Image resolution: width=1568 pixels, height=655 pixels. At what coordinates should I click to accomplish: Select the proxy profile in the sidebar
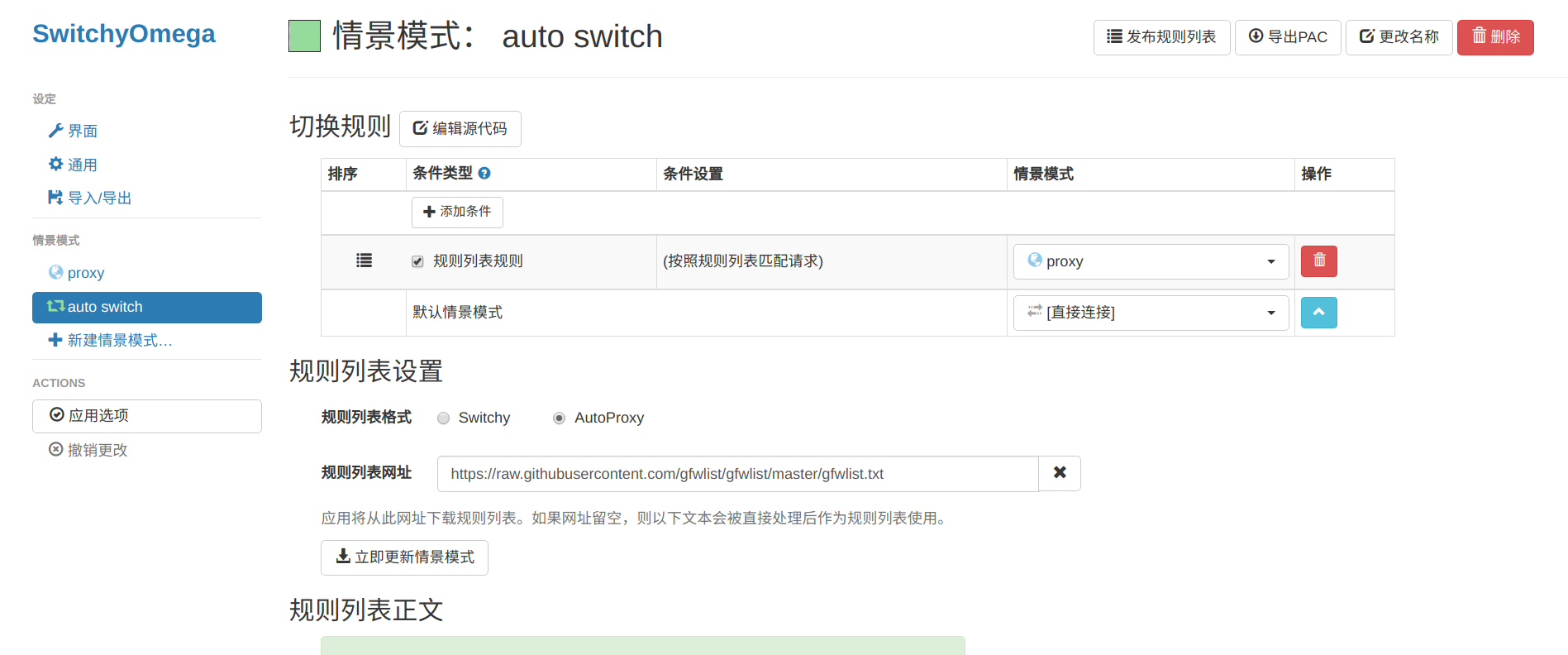coord(85,273)
